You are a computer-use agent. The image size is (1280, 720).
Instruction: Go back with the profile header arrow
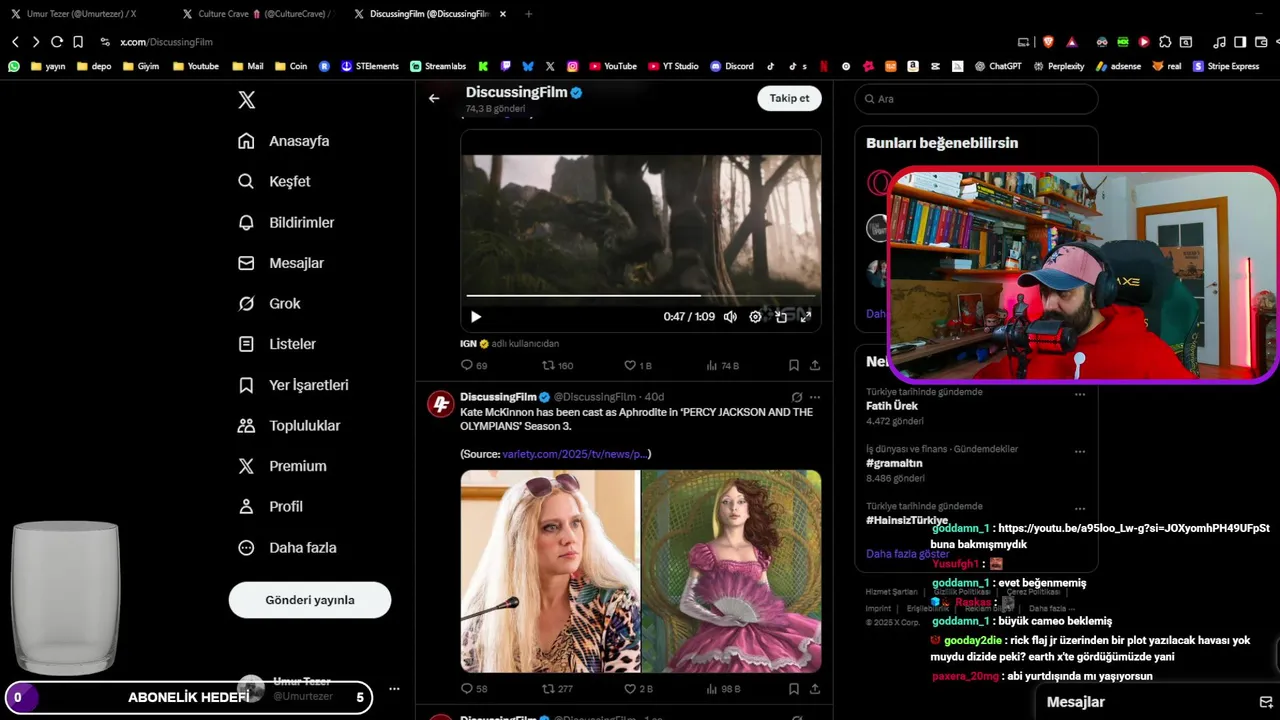(434, 98)
